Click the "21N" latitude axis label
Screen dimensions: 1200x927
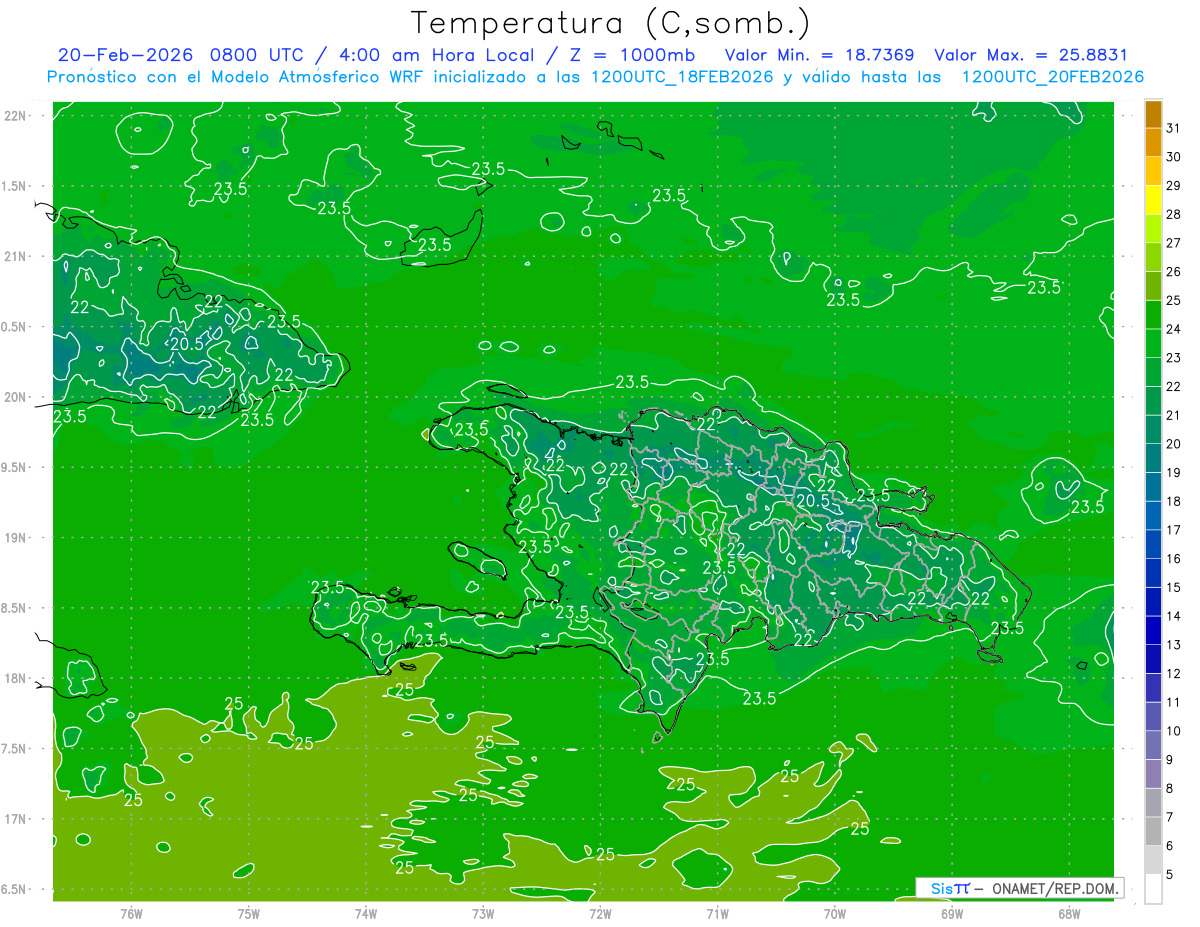[15, 256]
